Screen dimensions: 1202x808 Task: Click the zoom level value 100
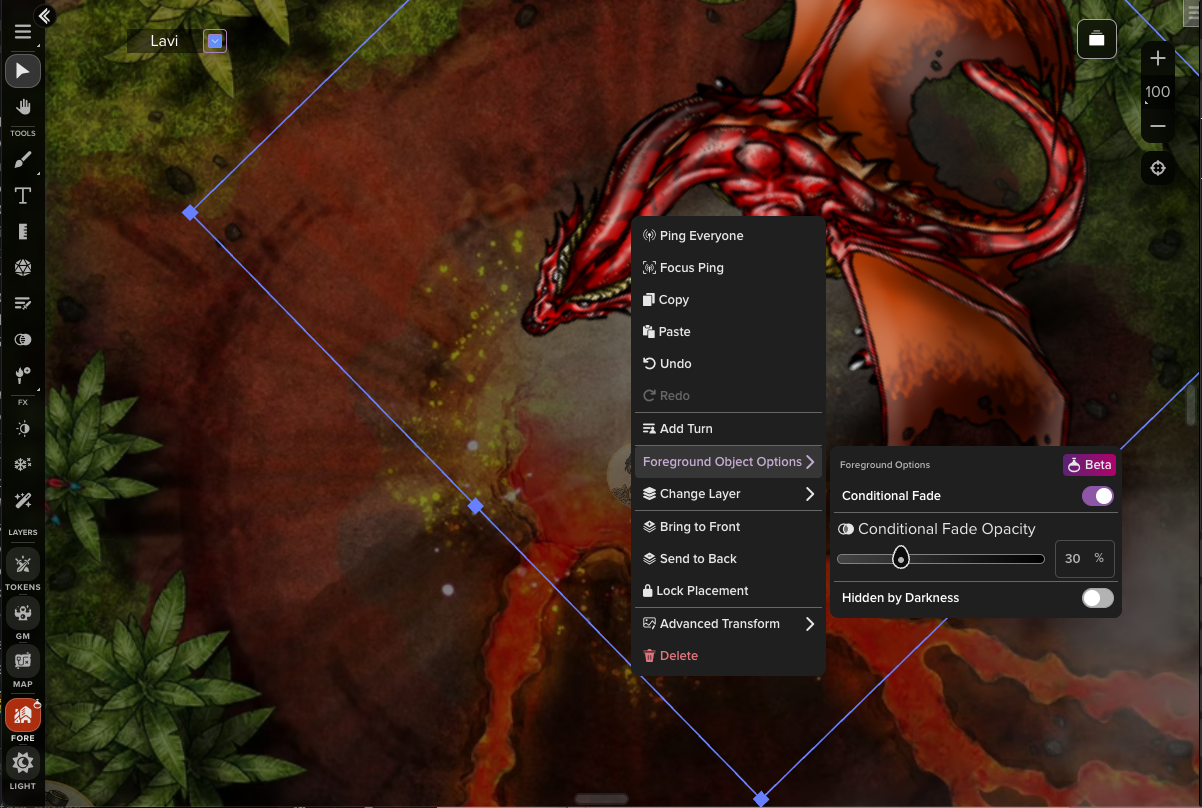(x=1158, y=92)
